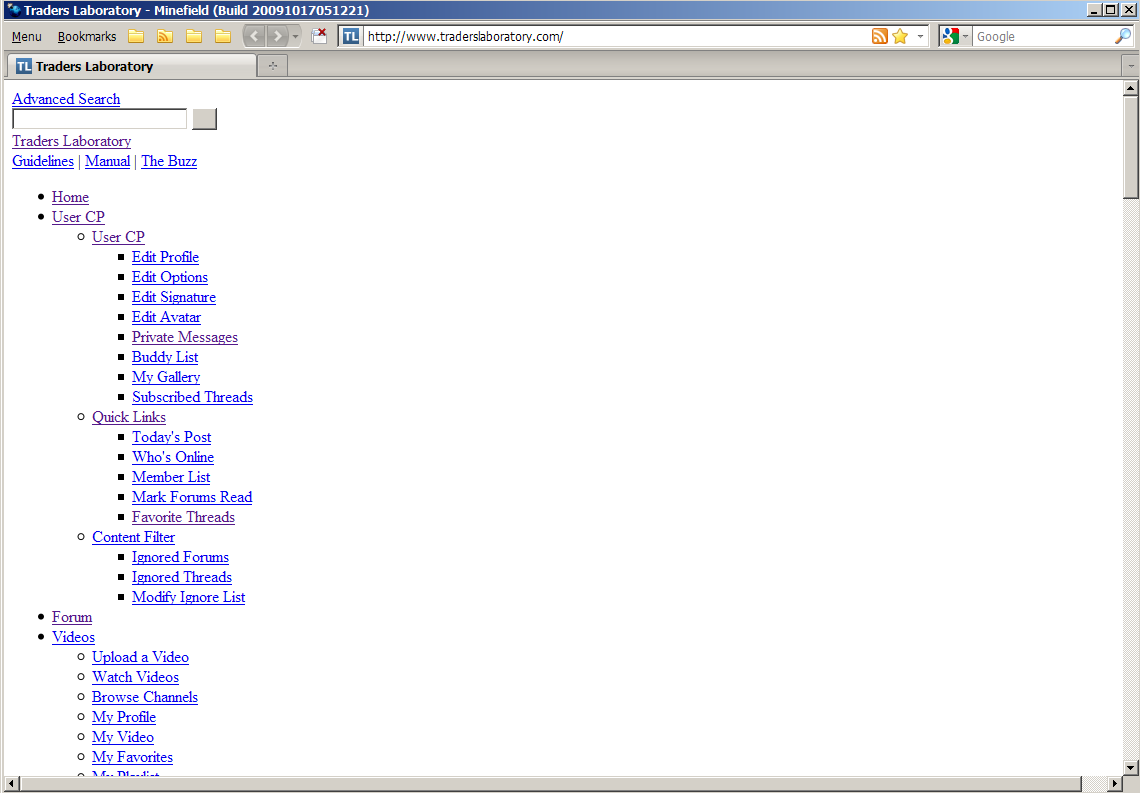Open Browse Channels

145,697
